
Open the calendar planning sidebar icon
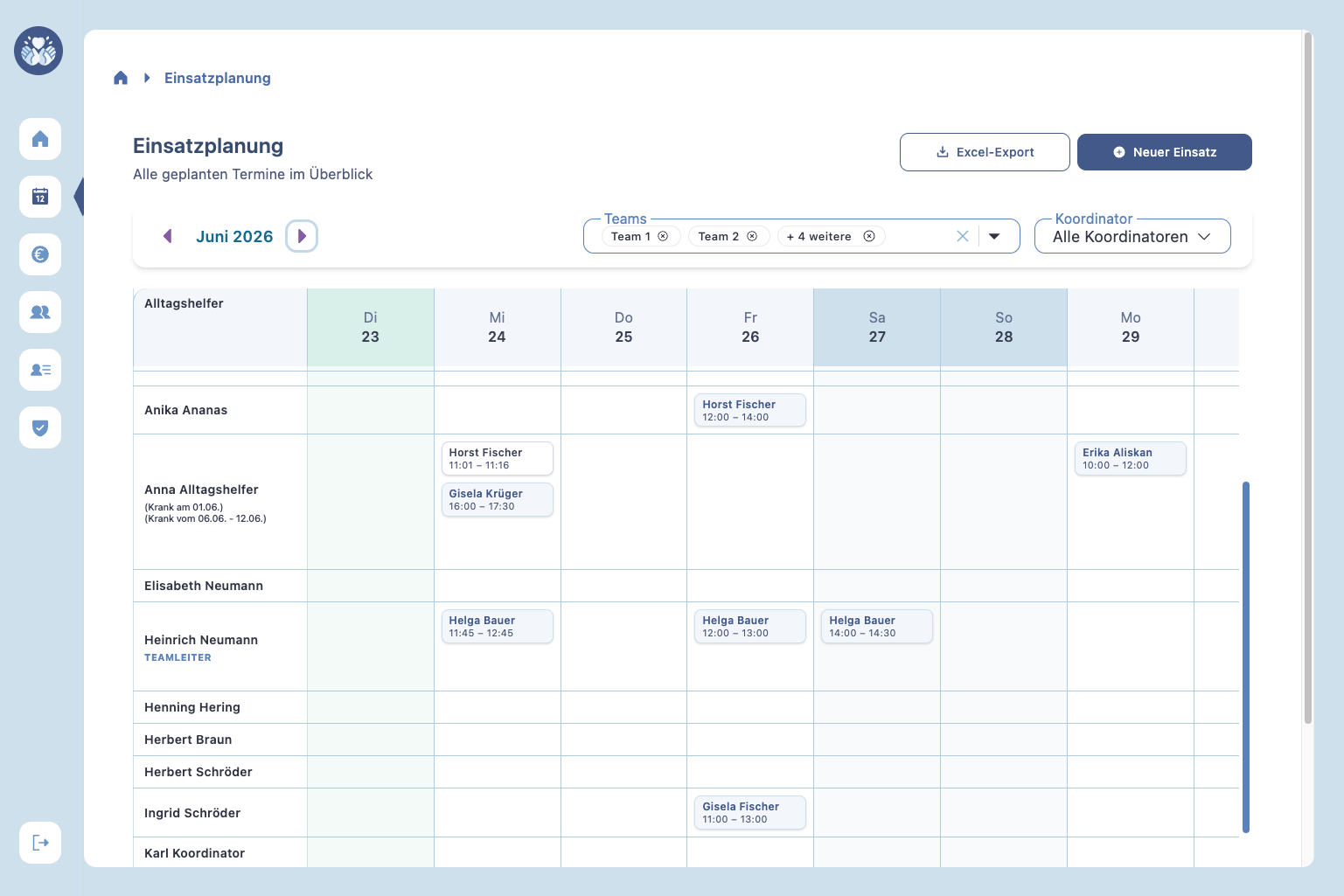point(40,197)
